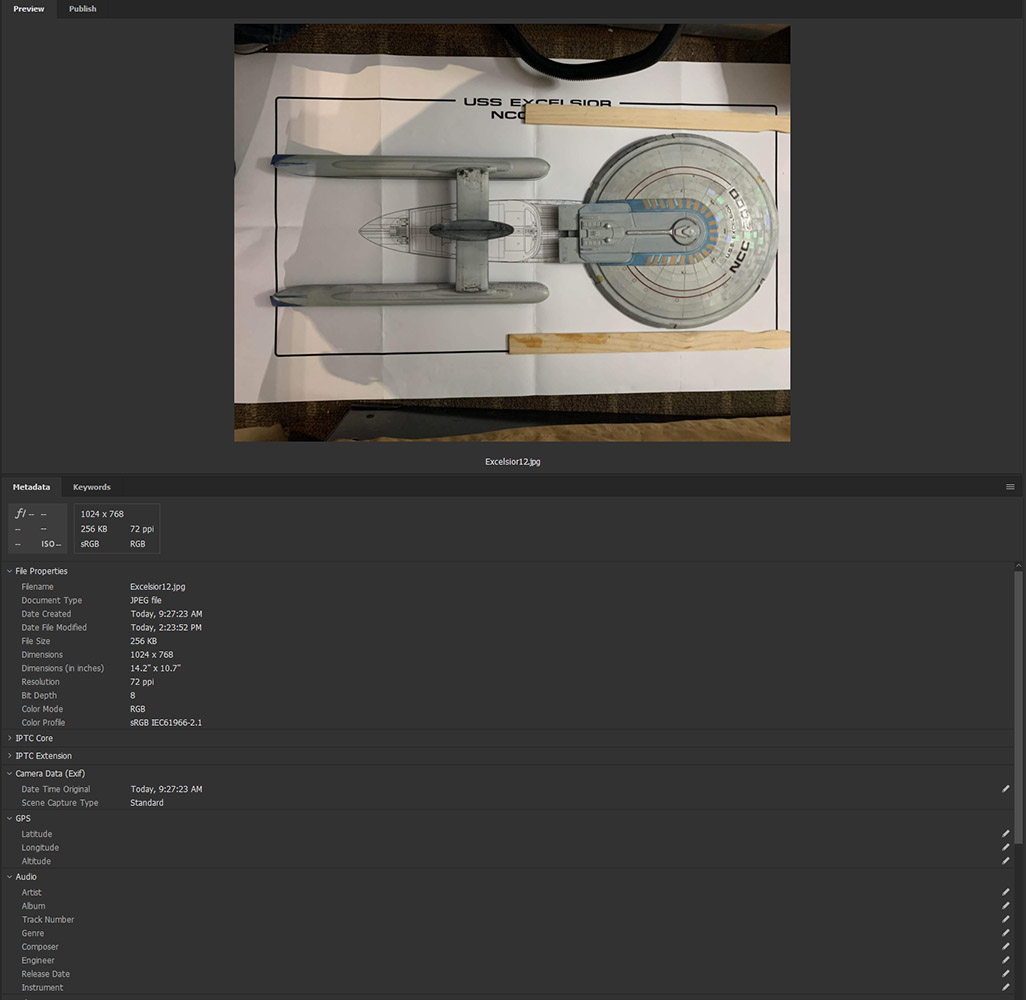1026x1000 pixels.
Task: Collapse the Audio section
Action: tap(10, 876)
